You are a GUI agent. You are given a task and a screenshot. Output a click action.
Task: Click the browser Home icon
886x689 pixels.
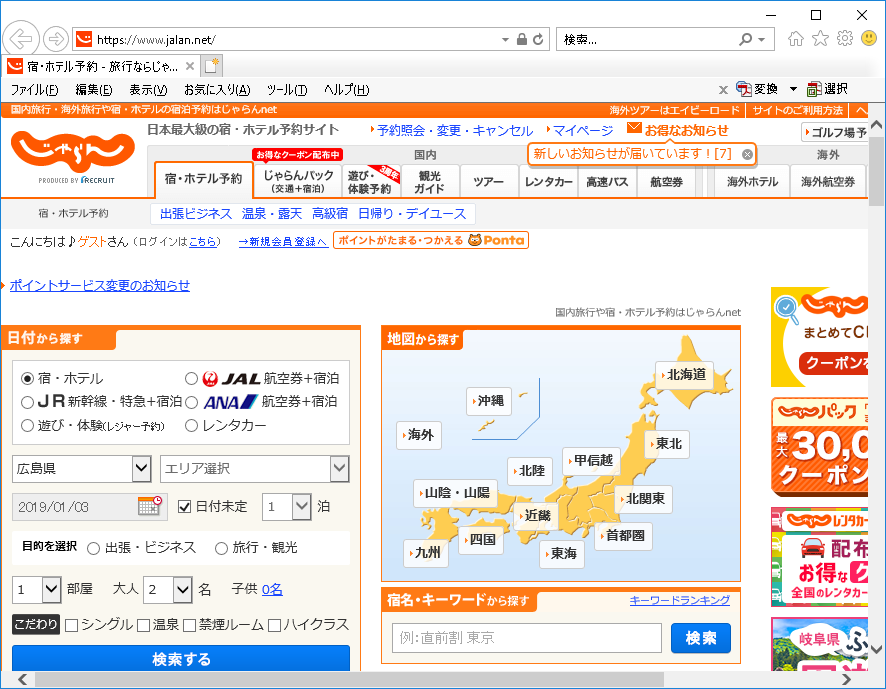click(x=794, y=38)
